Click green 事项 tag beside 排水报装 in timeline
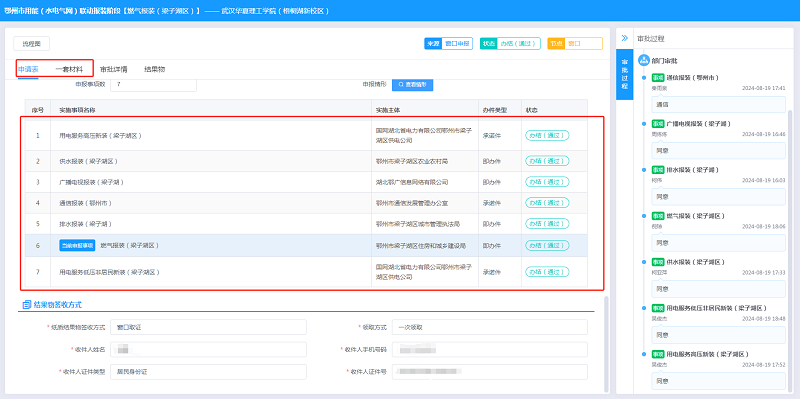800x399 pixels. tap(658, 169)
